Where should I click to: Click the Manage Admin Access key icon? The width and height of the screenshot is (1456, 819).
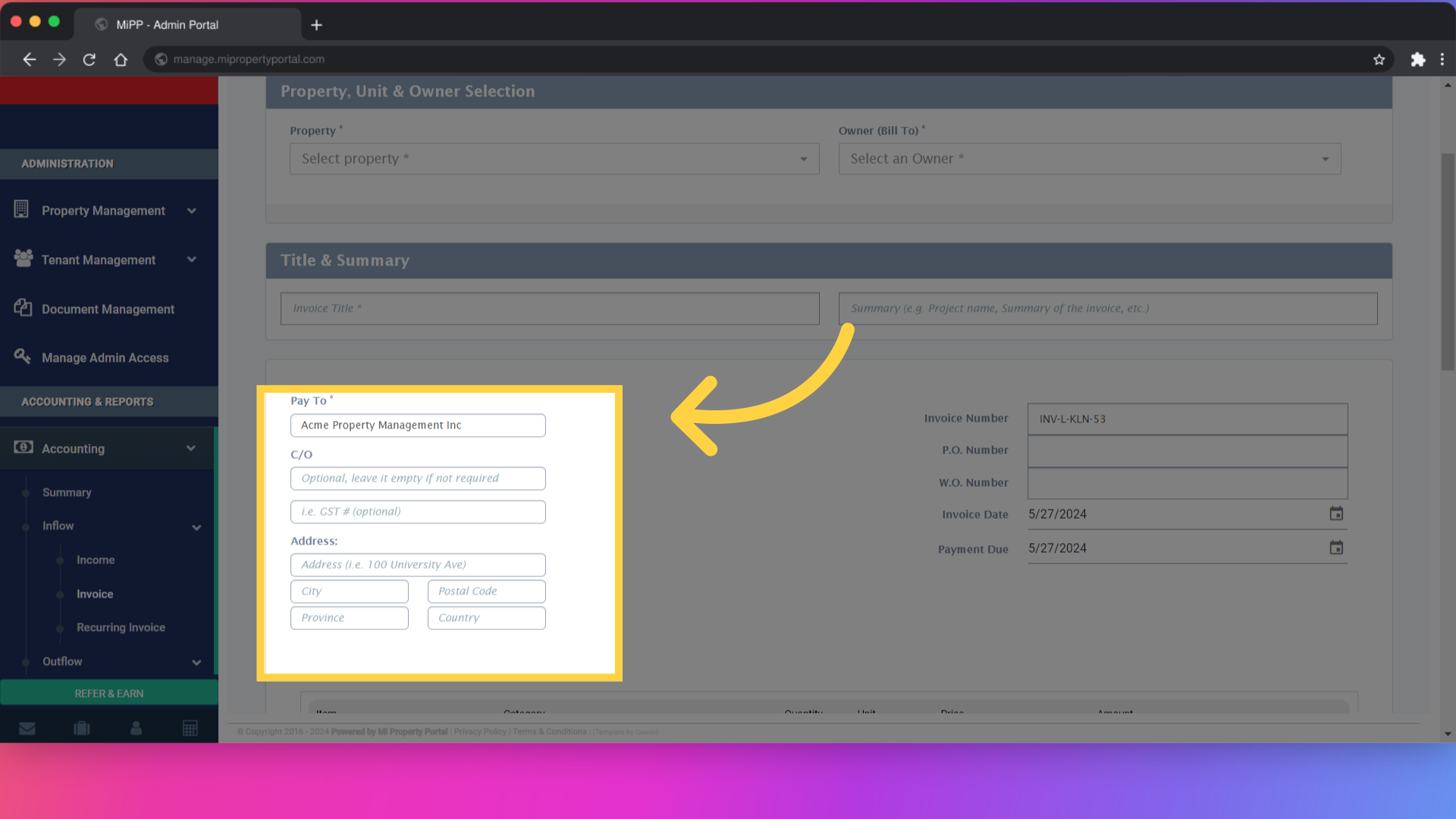[x=22, y=356]
